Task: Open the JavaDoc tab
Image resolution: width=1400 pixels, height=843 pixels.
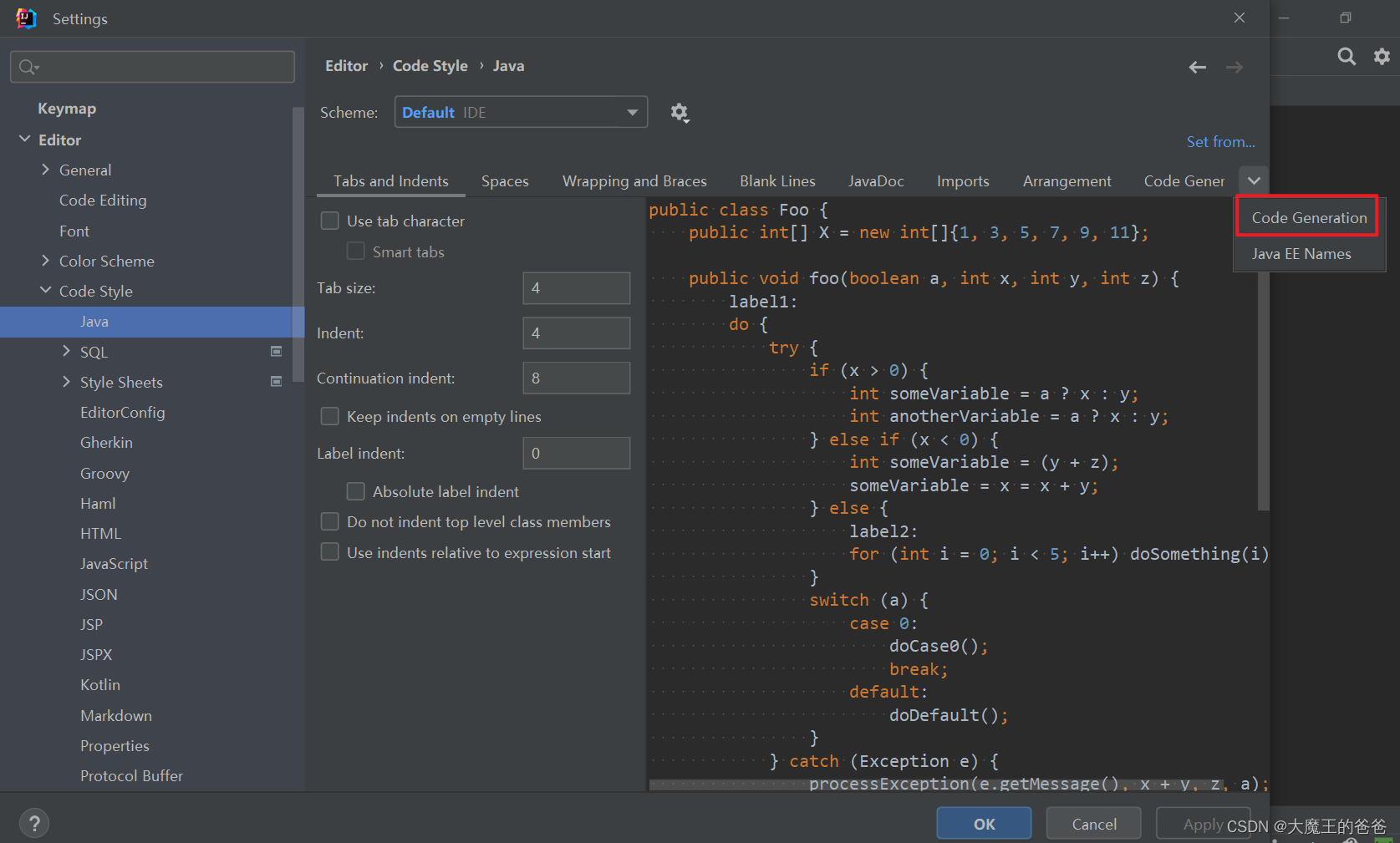Action: pos(876,181)
